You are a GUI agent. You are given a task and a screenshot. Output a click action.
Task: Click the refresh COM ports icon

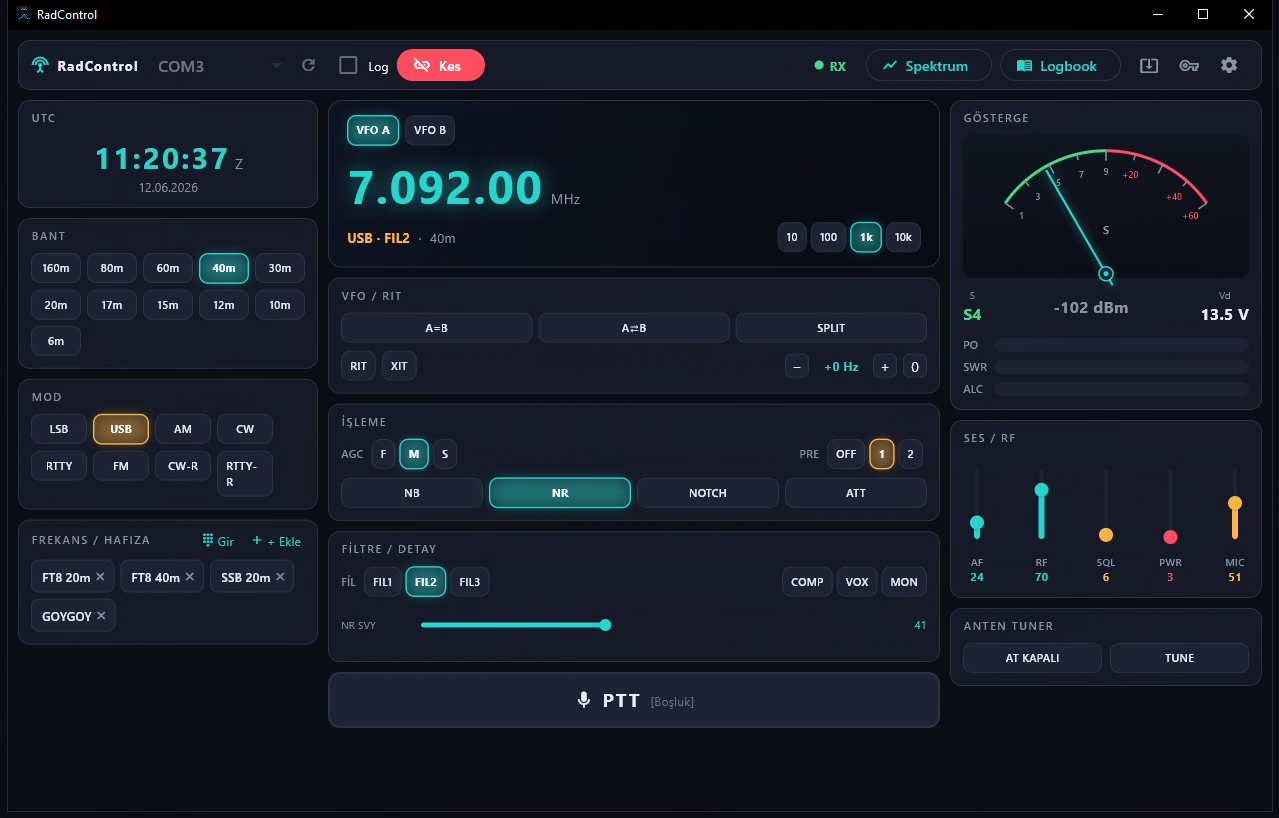(x=309, y=65)
